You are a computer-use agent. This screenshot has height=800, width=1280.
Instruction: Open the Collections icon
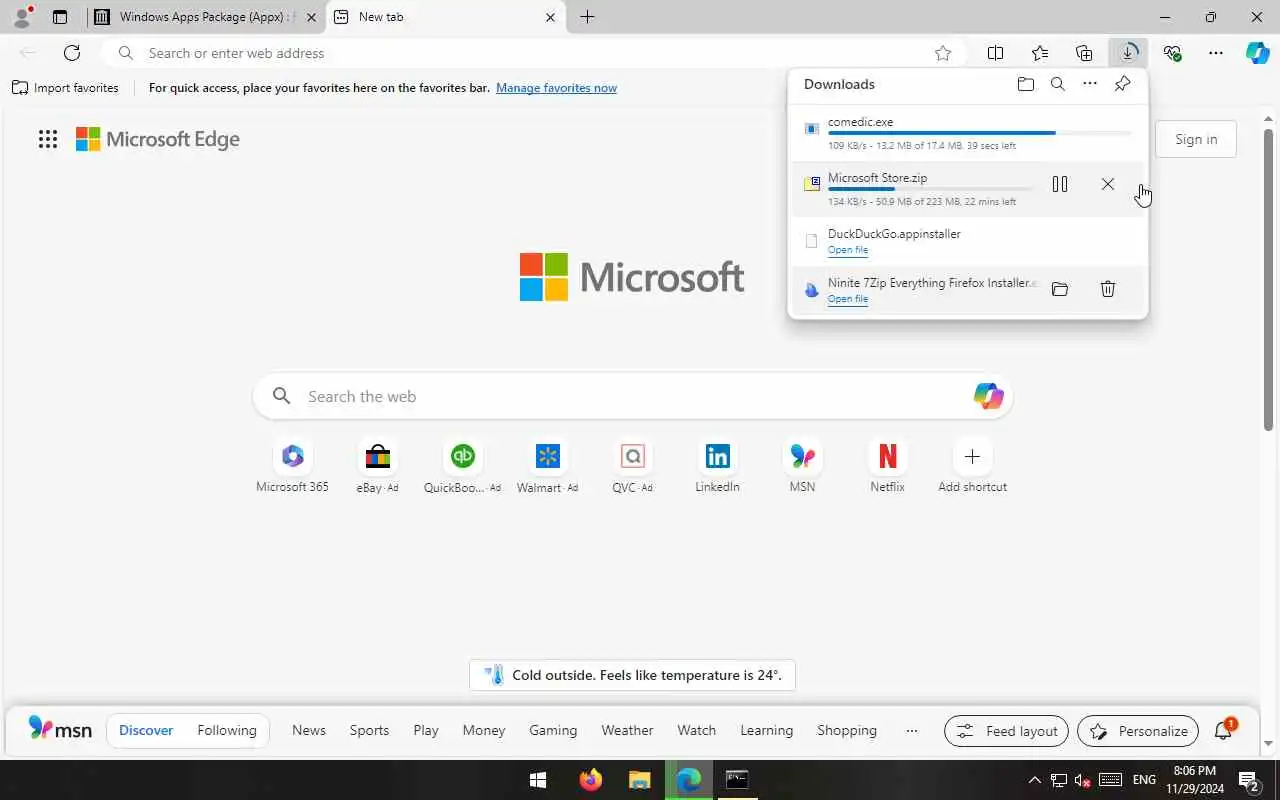click(x=1084, y=53)
